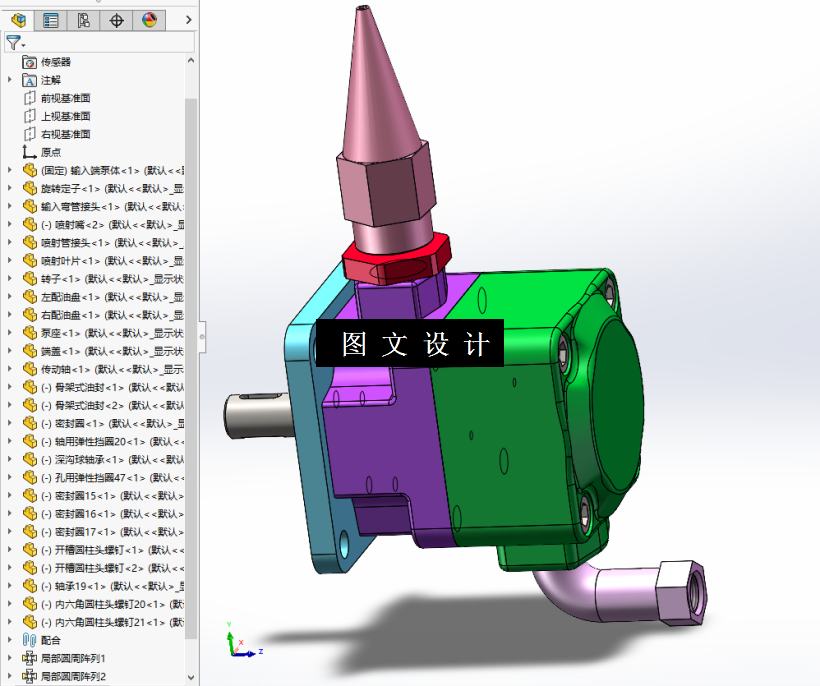Select the 局部圆周阵列1 pattern icon

[29, 658]
